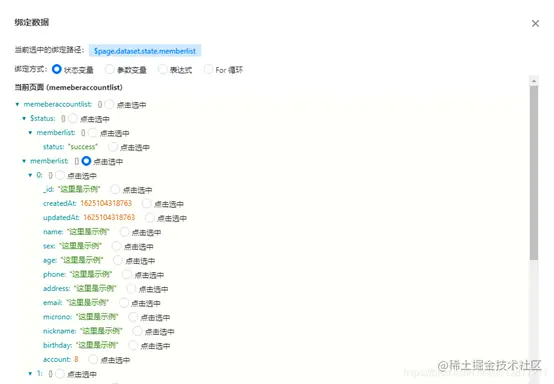The image size is (554, 384).
Task: Collapse array item 1 node
Action: [30, 373]
